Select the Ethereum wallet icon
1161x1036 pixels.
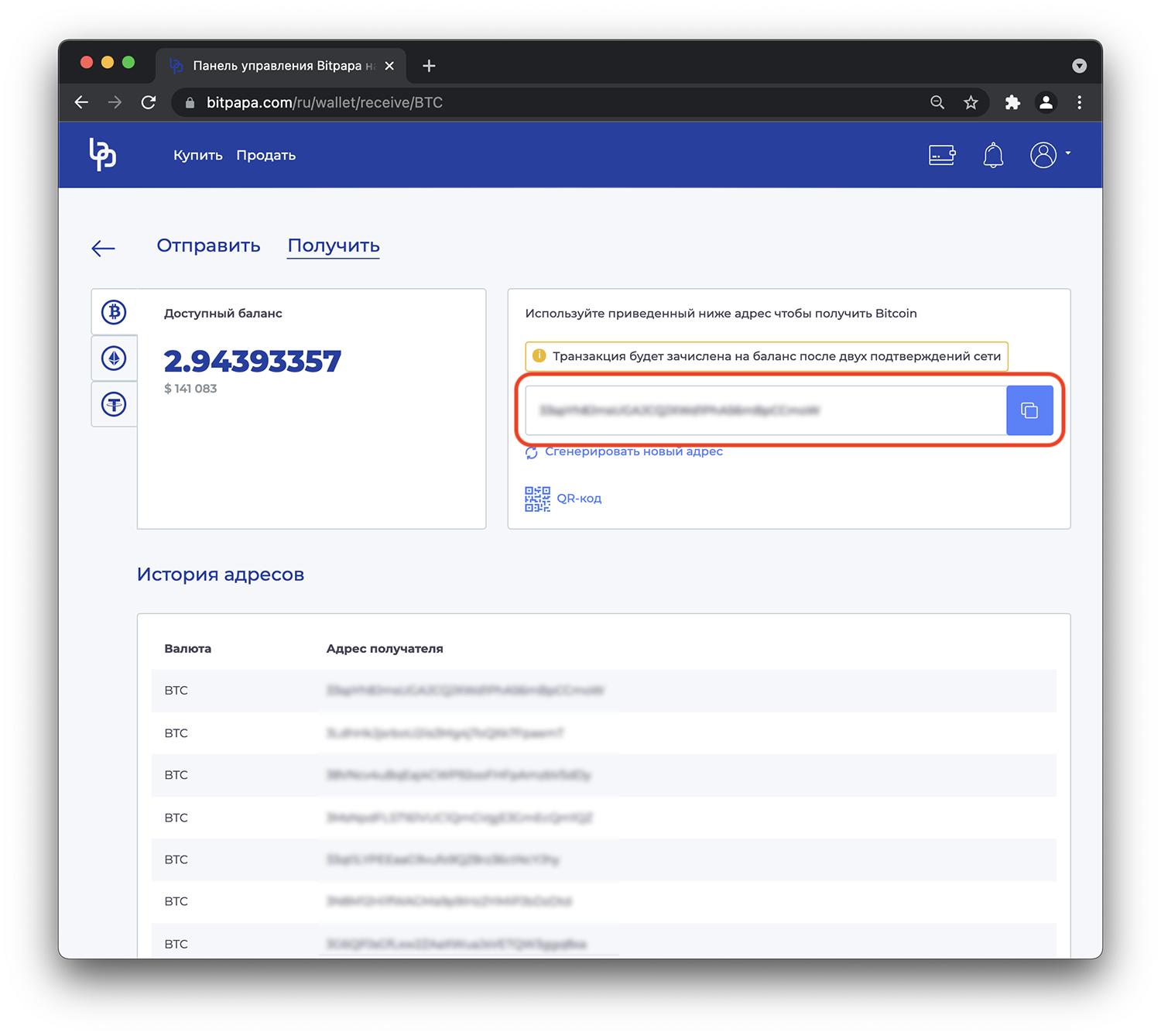tap(115, 358)
